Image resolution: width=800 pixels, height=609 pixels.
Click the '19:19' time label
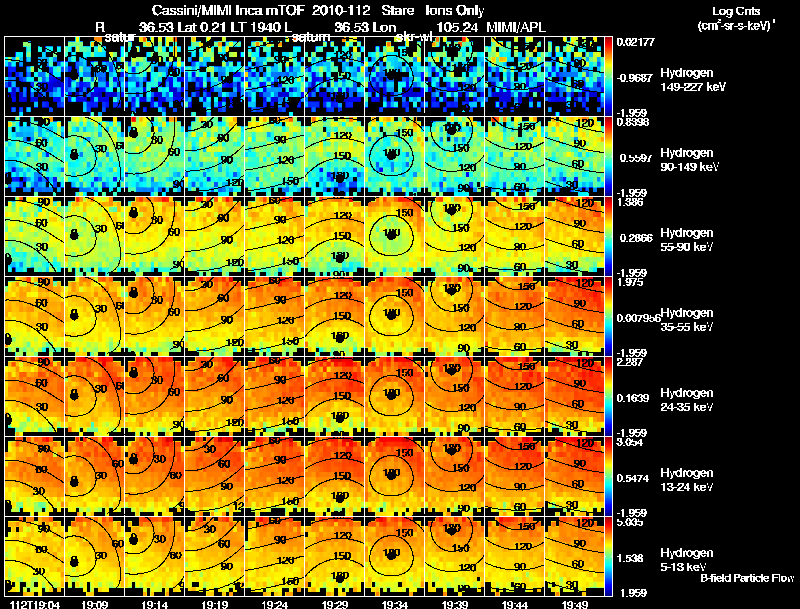(x=215, y=604)
